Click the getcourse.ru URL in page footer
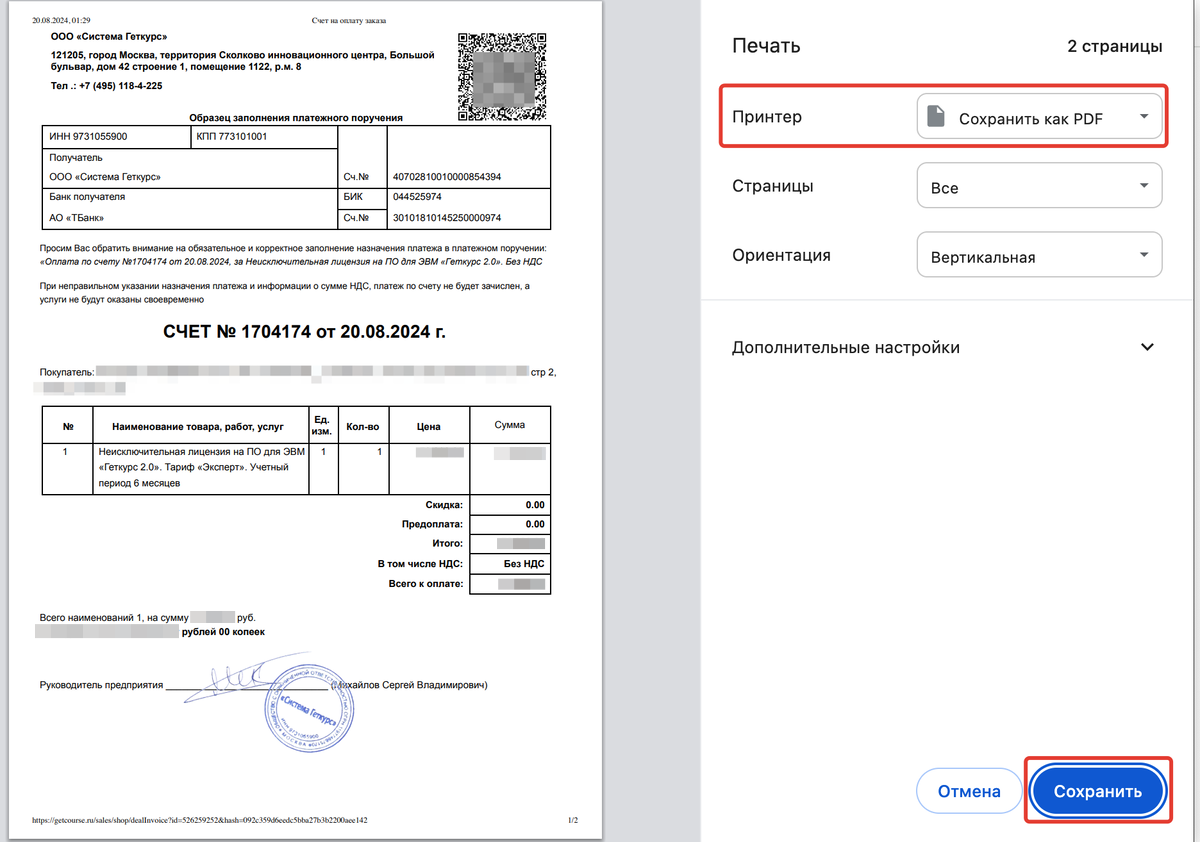This screenshot has height=842, width=1200. (x=200, y=821)
